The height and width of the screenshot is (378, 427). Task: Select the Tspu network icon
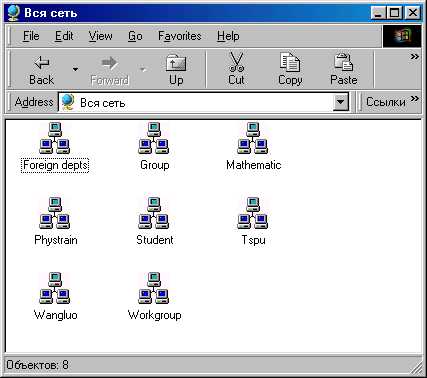pos(253,213)
